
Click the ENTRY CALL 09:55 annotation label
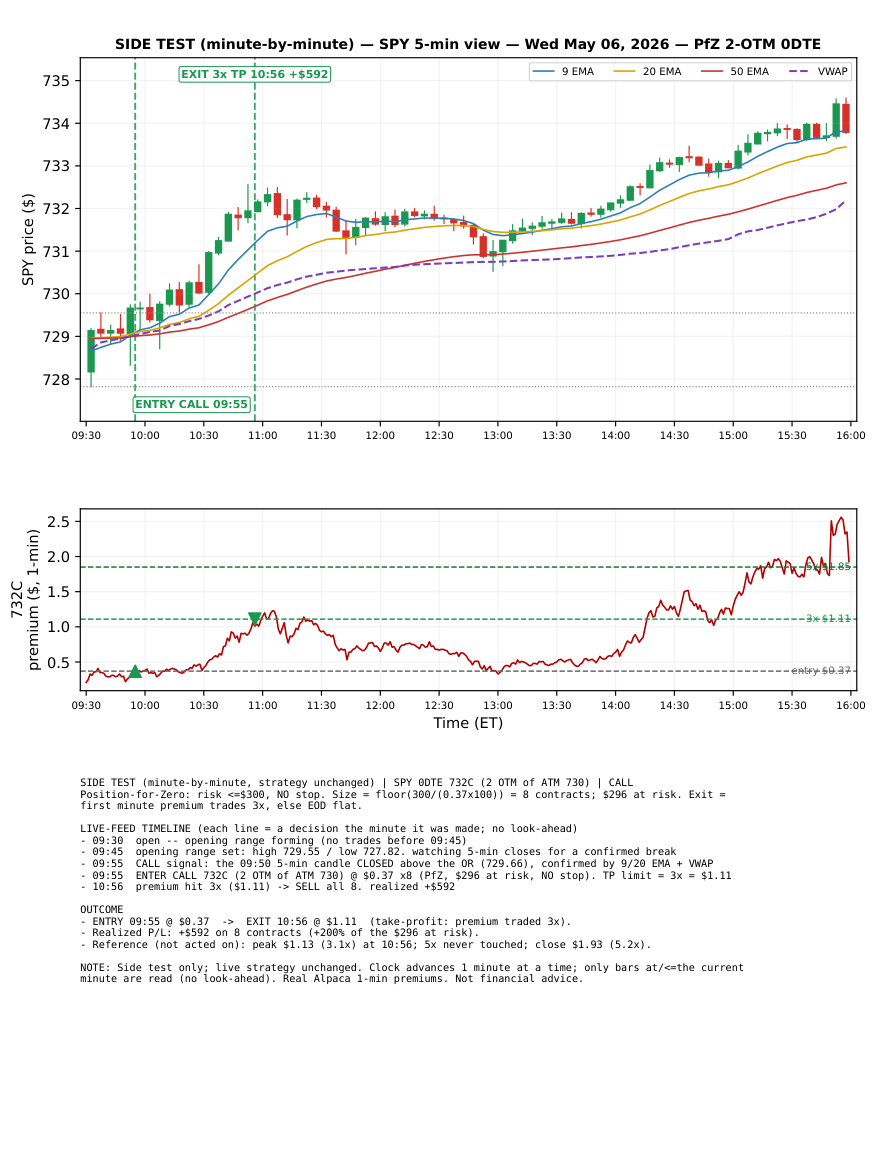click(x=192, y=404)
